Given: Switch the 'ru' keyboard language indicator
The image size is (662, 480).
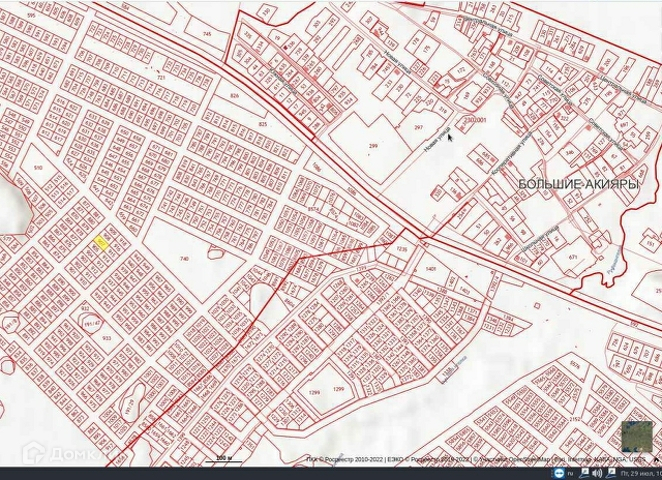Looking at the screenshot, I should pos(573,472).
